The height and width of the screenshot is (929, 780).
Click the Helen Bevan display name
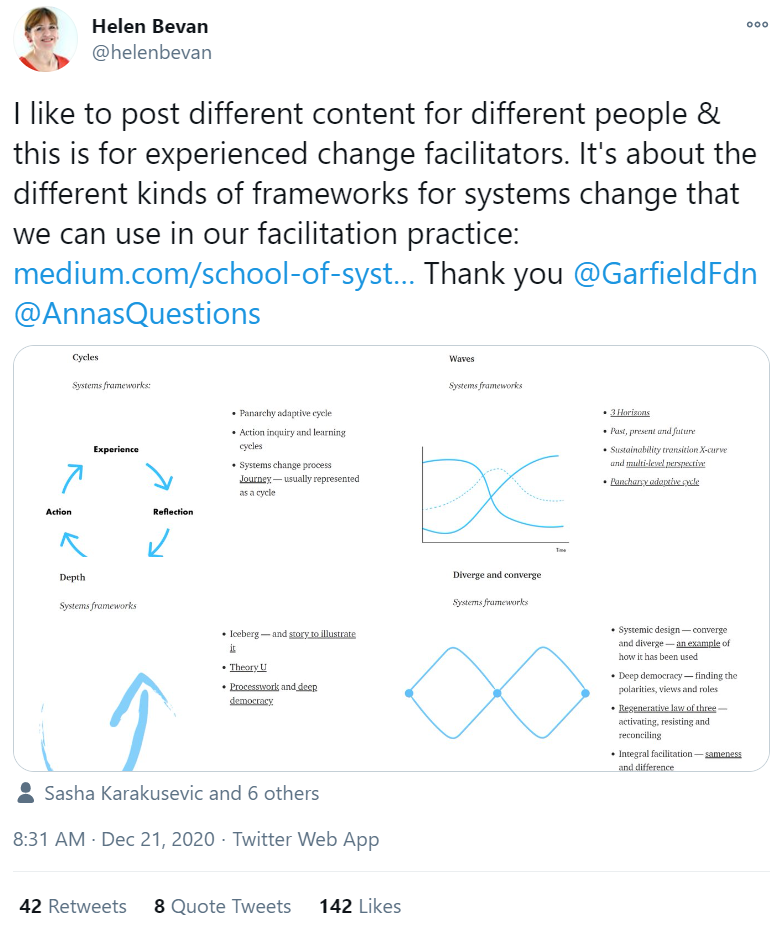pos(150,26)
